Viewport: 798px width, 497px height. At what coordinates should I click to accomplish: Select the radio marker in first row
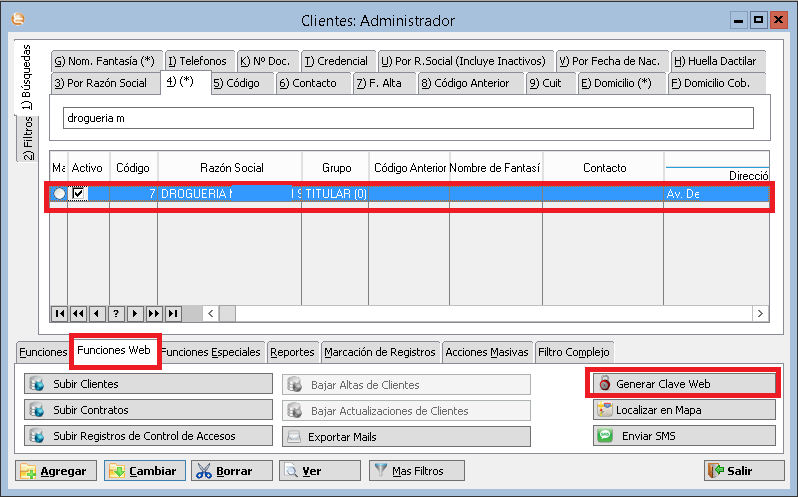(59, 193)
